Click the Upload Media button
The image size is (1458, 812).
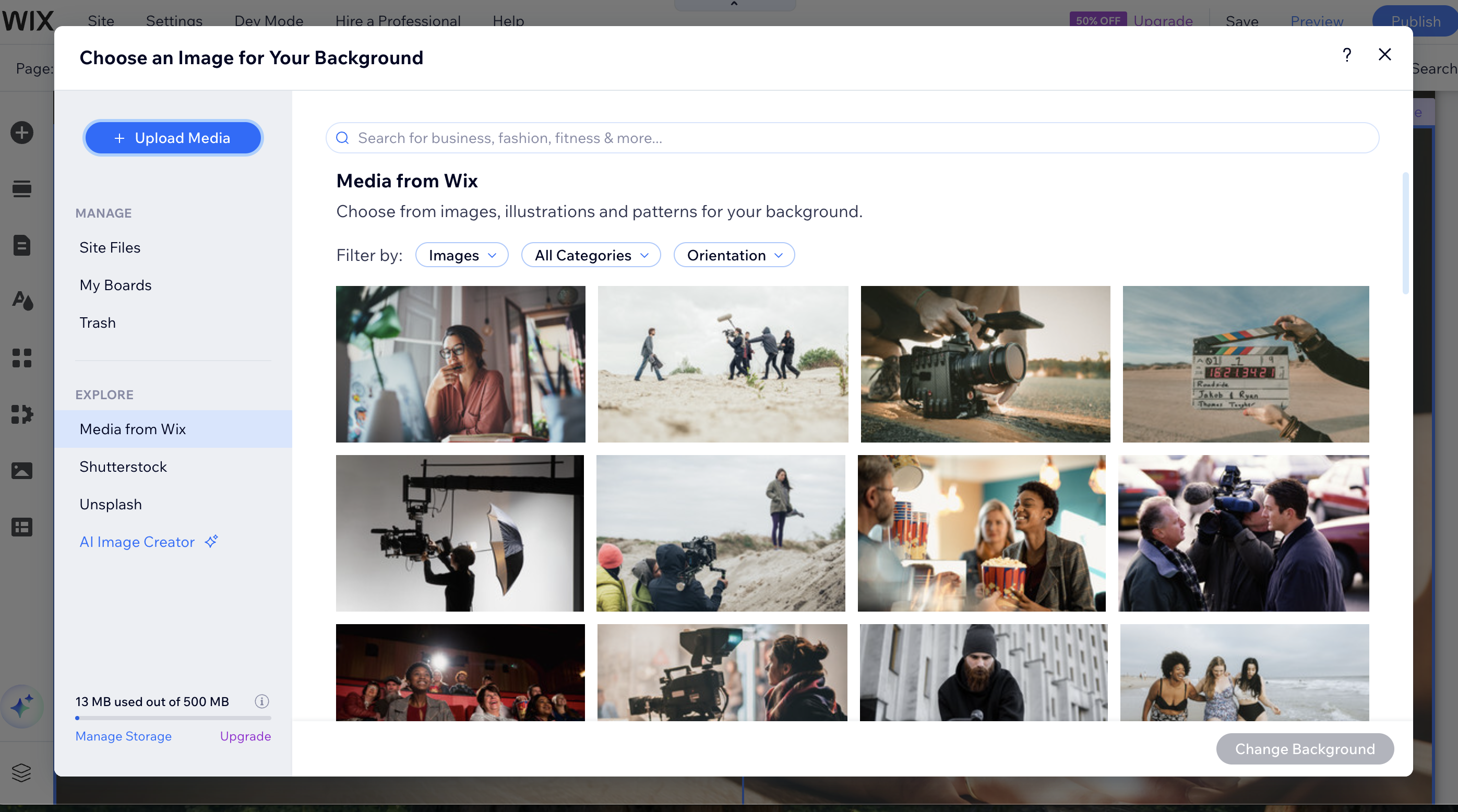coord(173,137)
